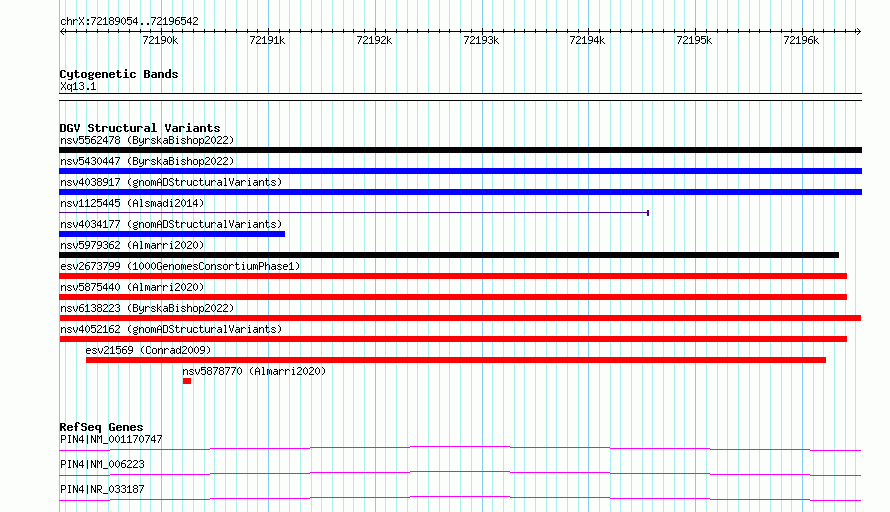Select the black nsv5979362 variant bar

(x=449, y=255)
